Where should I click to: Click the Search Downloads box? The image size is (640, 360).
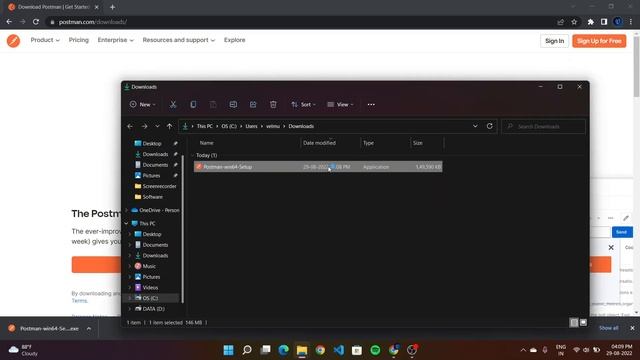[x=543, y=127]
